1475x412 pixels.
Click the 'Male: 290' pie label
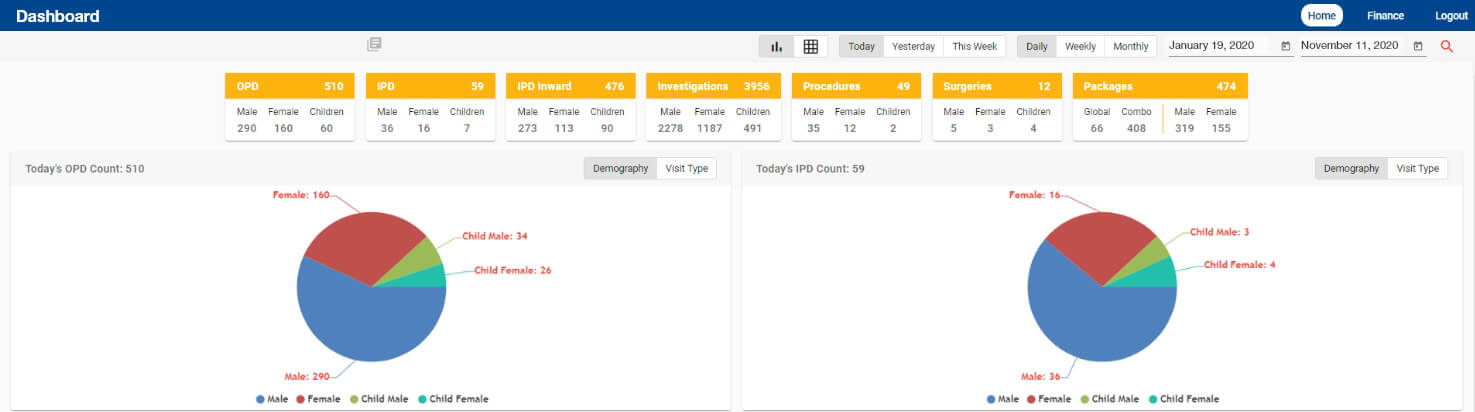tap(309, 377)
